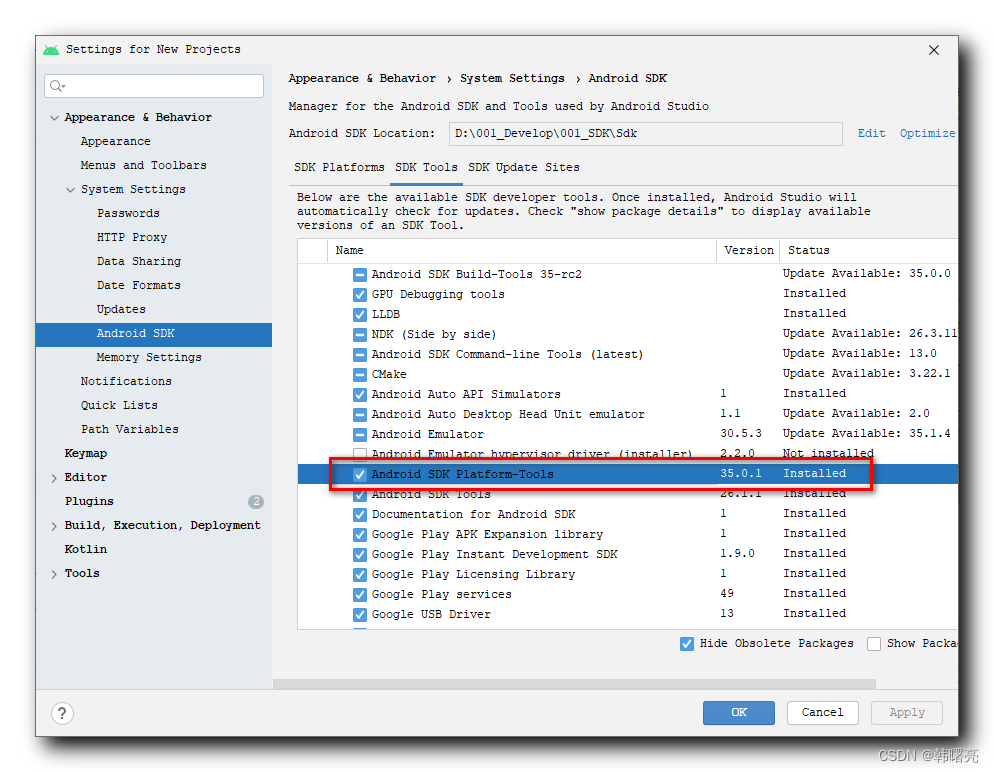This screenshot has width=994, height=772.
Task: Expand the Editor section arrow
Action: 54,478
